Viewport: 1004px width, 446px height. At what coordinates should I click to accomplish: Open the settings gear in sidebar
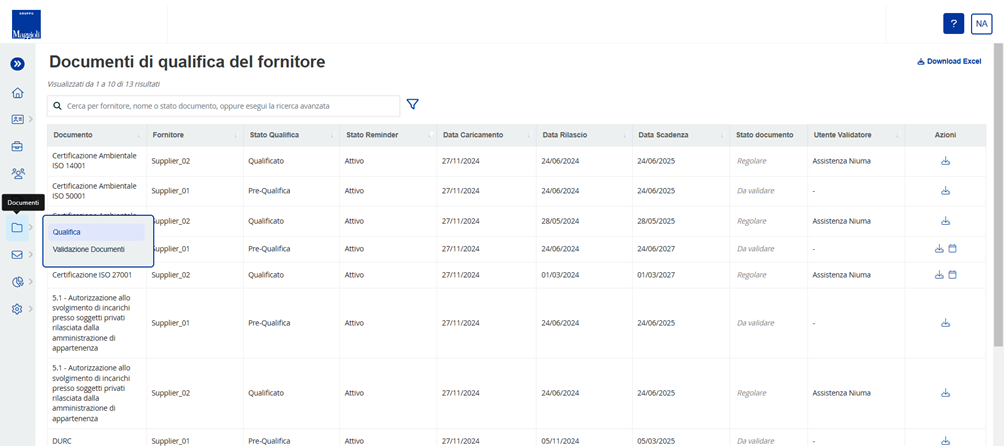(x=17, y=309)
